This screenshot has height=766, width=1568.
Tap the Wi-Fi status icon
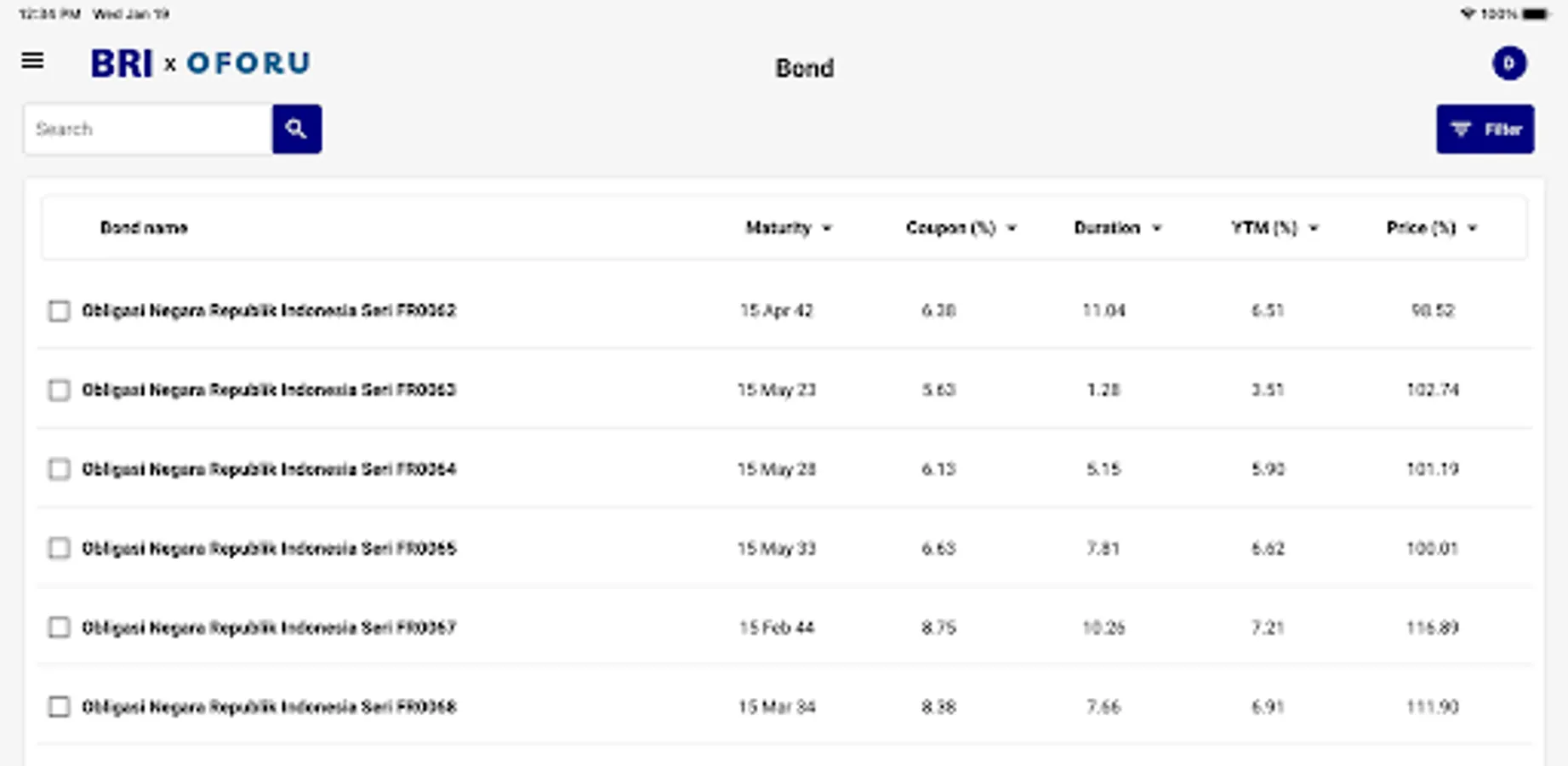[x=1468, y=14]
